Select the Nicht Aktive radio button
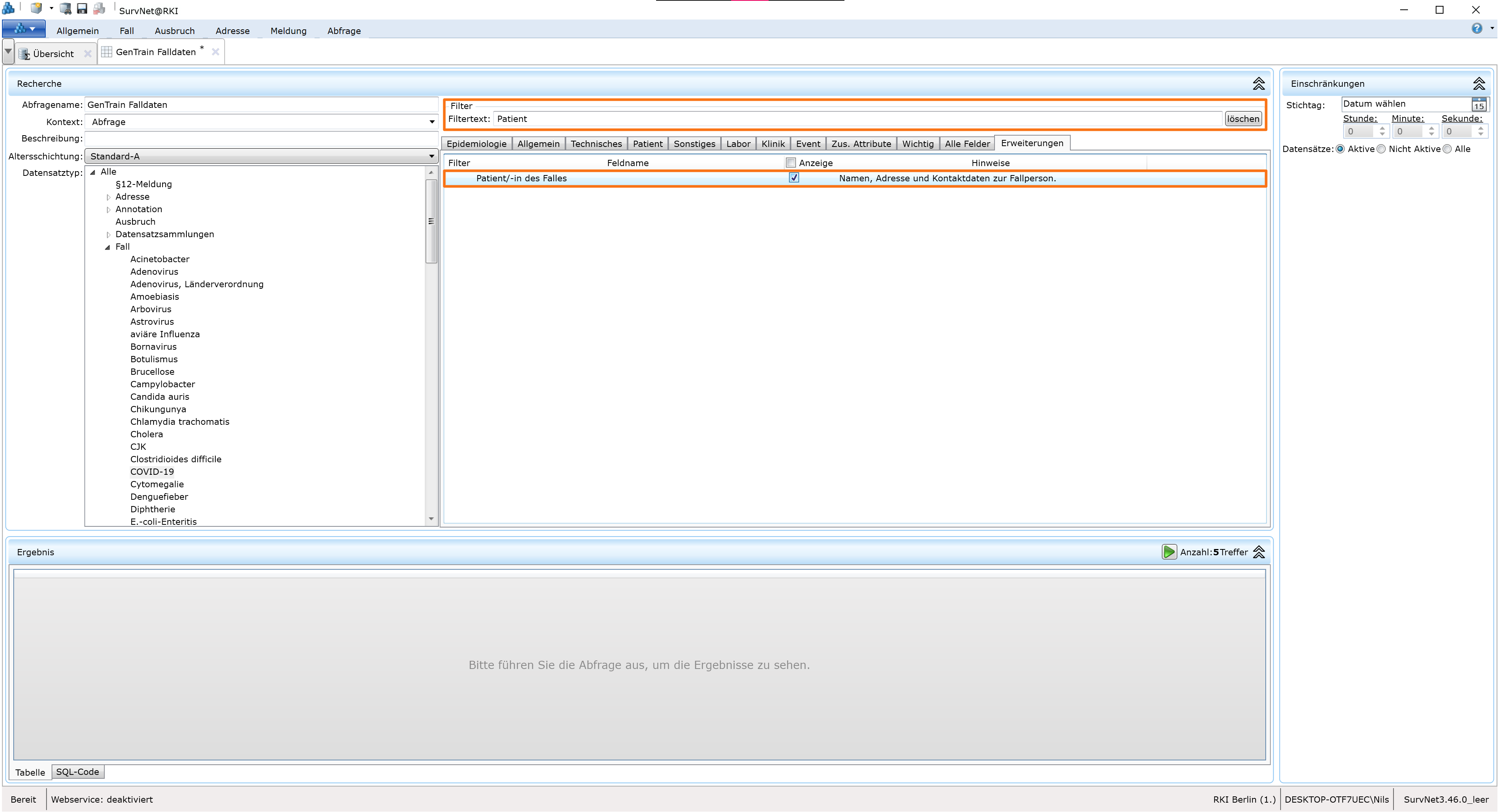Screen dimensions: 1499x812 coord(1381,149)
